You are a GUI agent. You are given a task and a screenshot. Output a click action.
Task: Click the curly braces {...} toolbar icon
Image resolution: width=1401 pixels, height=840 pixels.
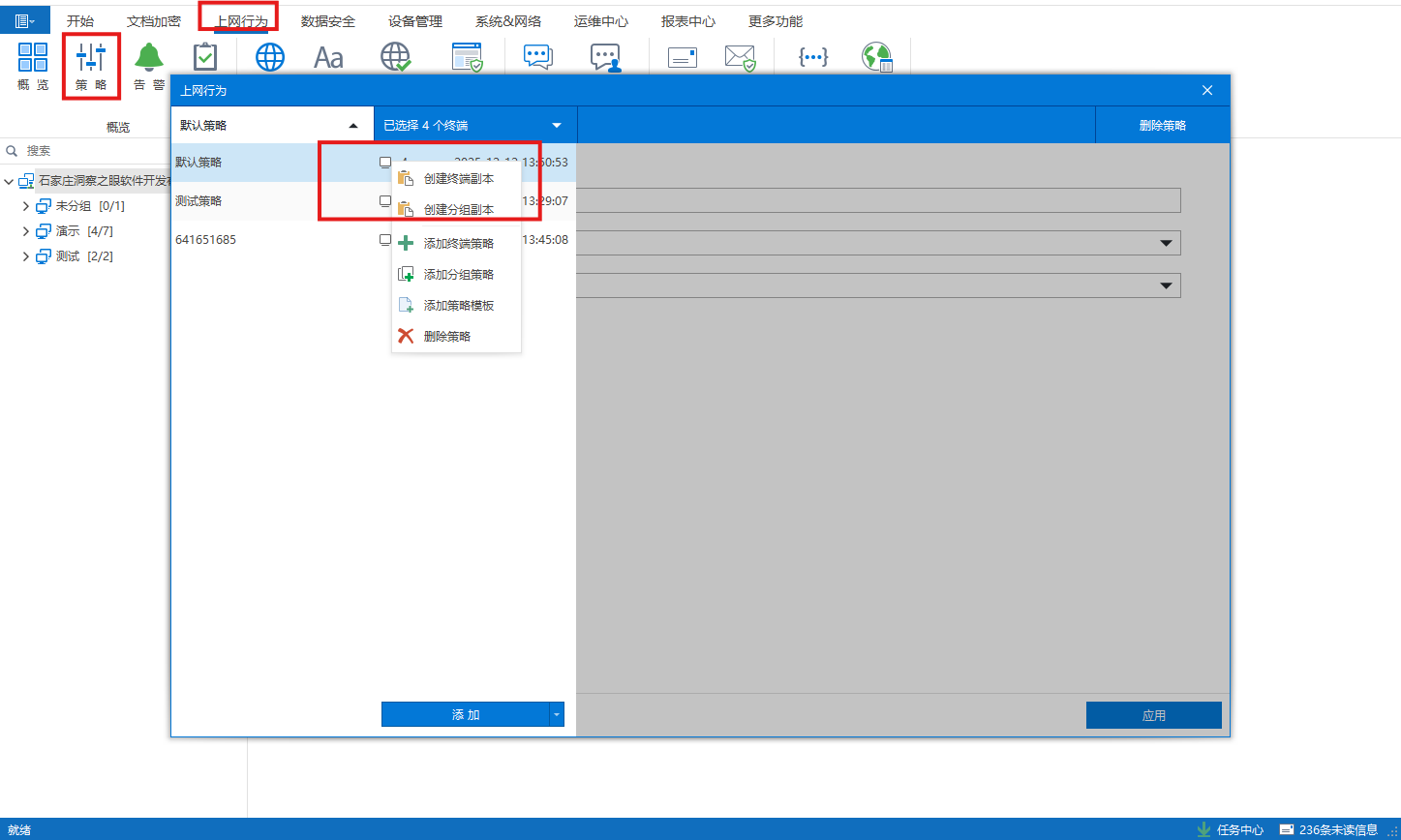point(812,58)
